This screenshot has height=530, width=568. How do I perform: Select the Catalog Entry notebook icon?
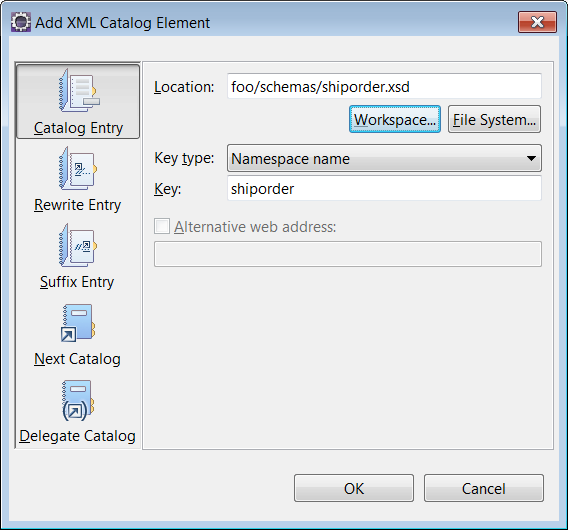coord(79,91)
